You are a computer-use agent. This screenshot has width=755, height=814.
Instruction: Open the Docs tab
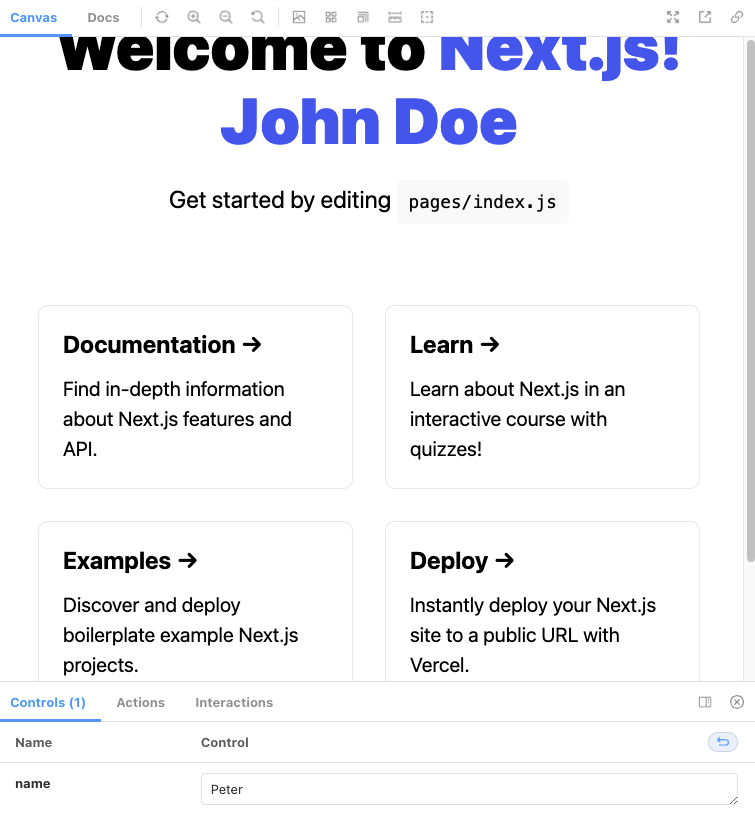[x=103, y=18]
